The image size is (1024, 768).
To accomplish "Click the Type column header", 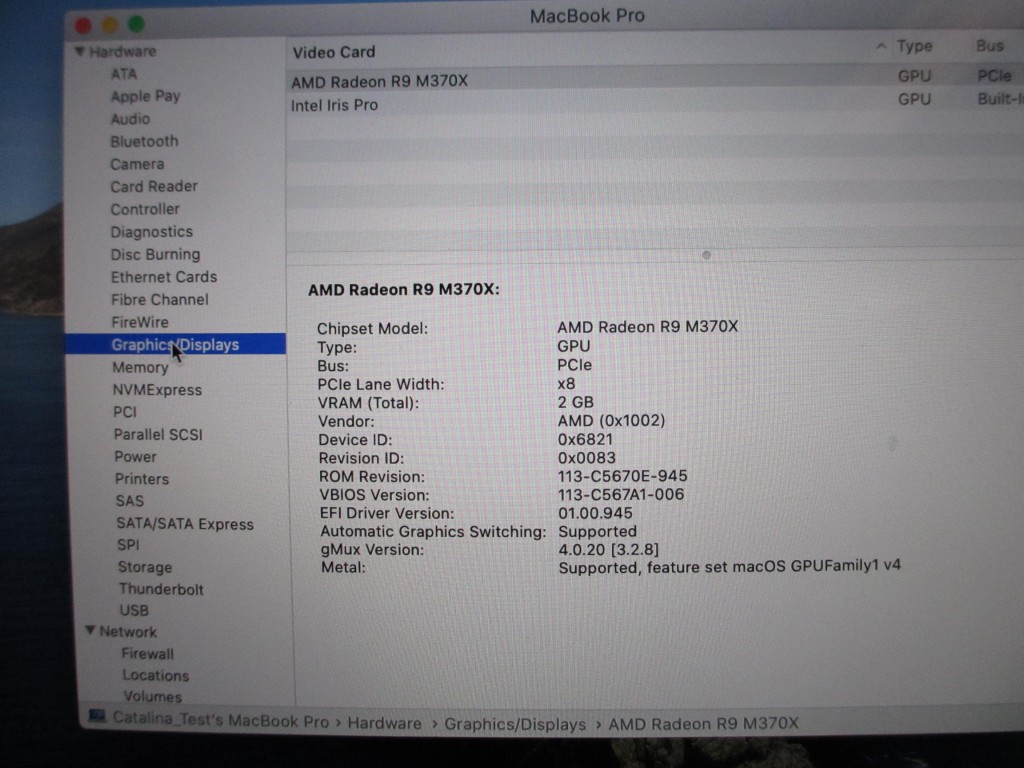I will click(x=914, y=47).
